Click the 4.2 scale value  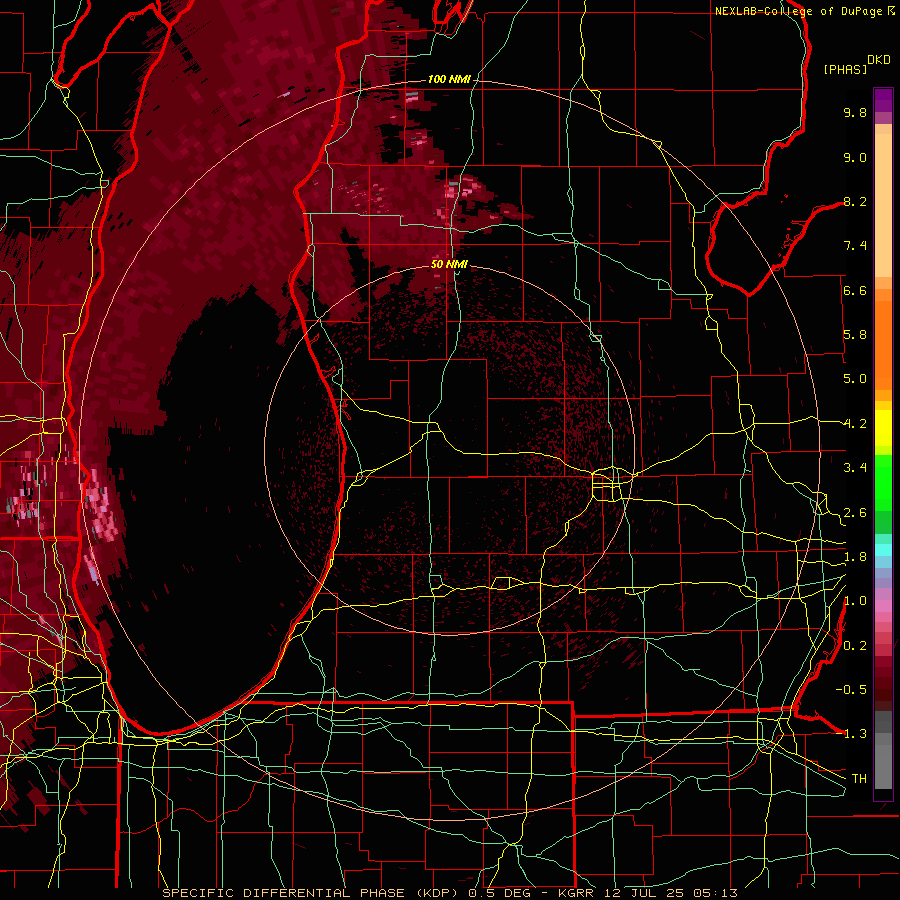point(855,424)
